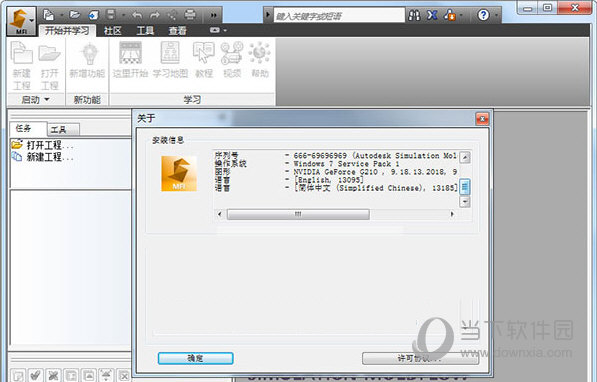Close the 关于 About dialog
Image resolution: width=597 pixels, height=382 pixels.
(x=482, y=119)
